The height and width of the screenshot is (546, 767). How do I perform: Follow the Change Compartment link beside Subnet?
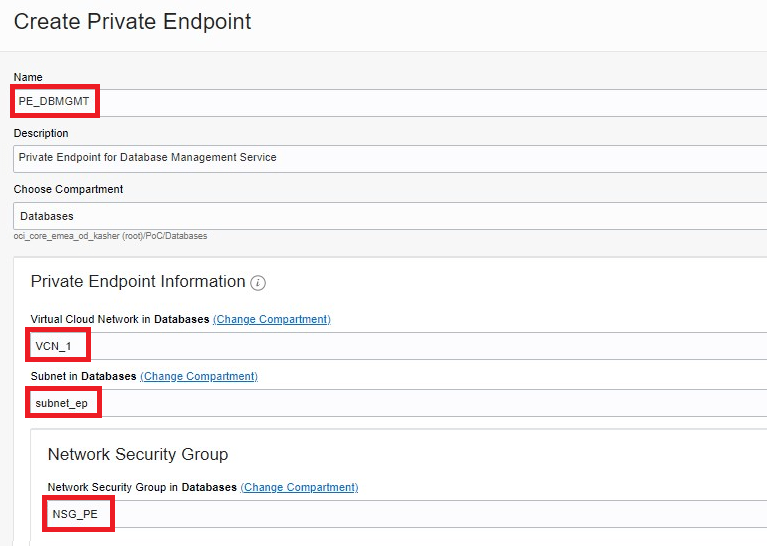[x=199, y=376]
